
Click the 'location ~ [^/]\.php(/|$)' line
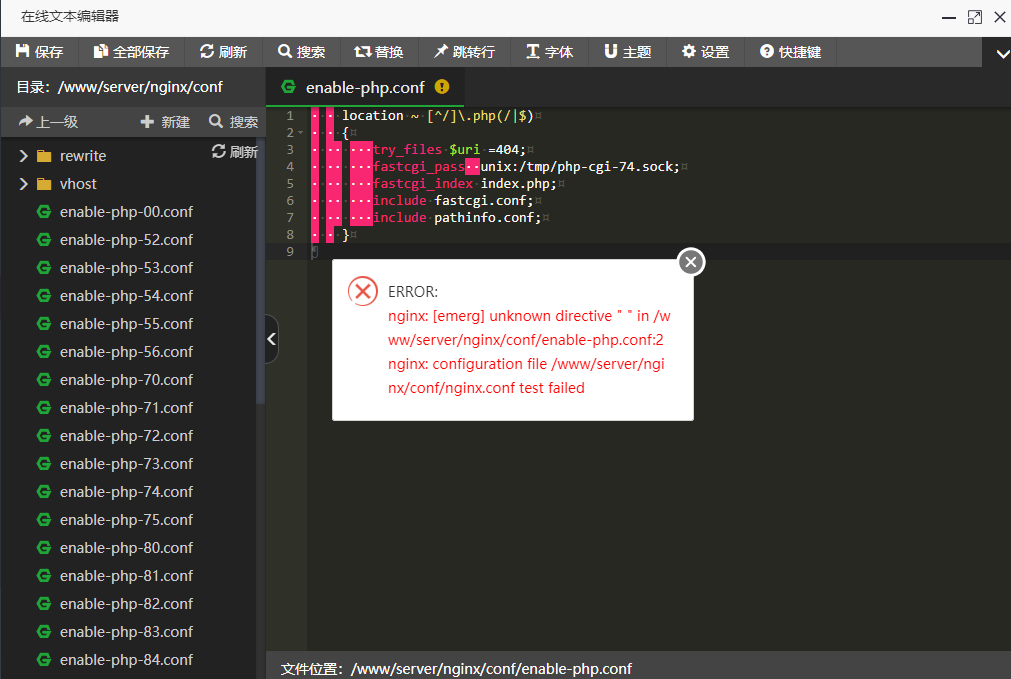pos(438,115)
